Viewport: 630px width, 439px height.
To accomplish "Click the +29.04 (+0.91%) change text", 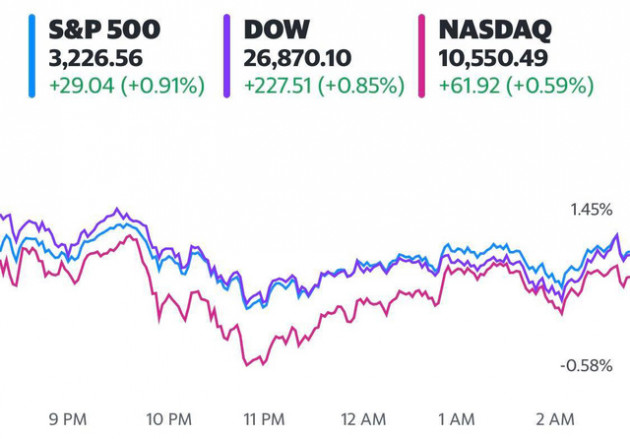I will pos(127,86).
